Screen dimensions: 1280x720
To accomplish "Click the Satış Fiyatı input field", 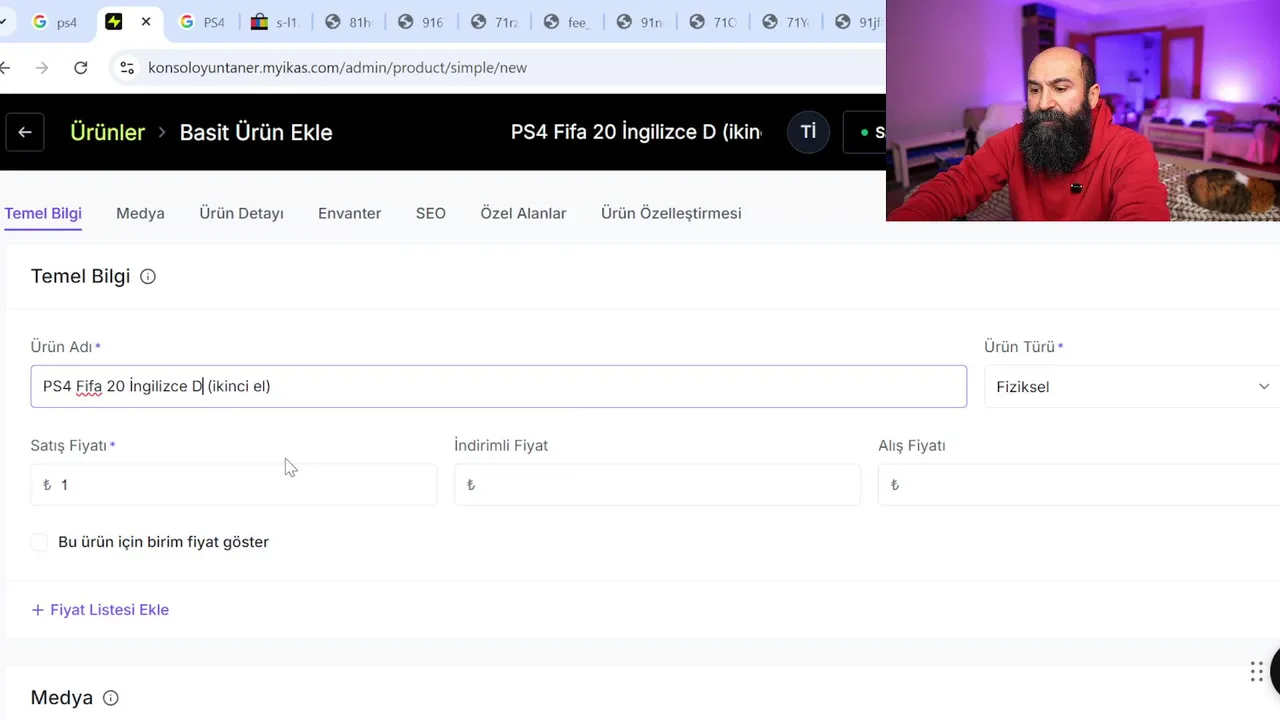I will click(234, 485).
